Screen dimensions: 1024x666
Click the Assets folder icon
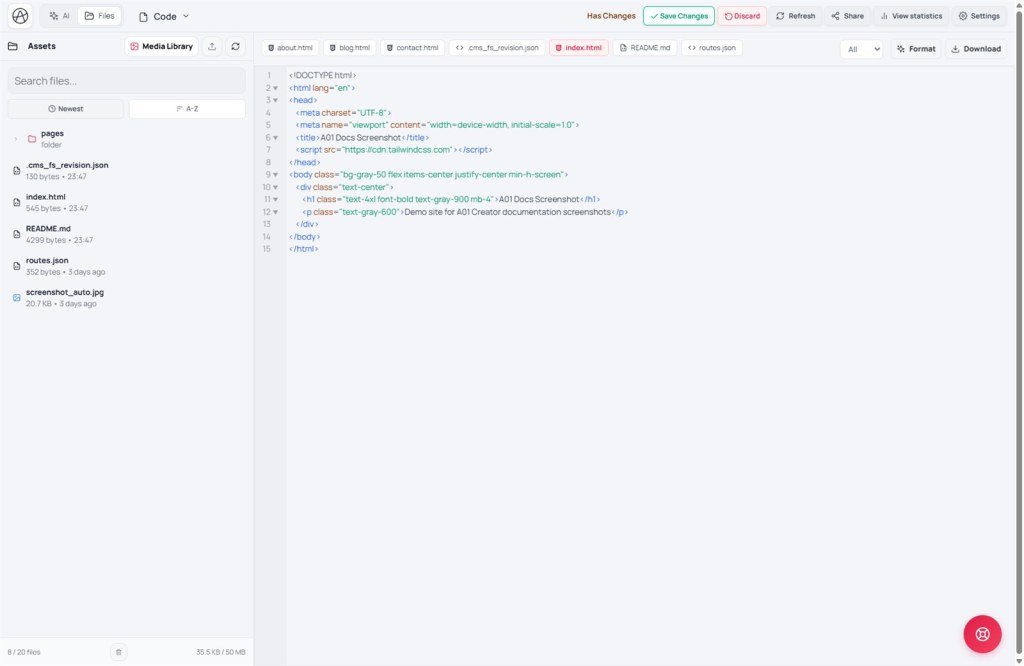pos(12,46)
